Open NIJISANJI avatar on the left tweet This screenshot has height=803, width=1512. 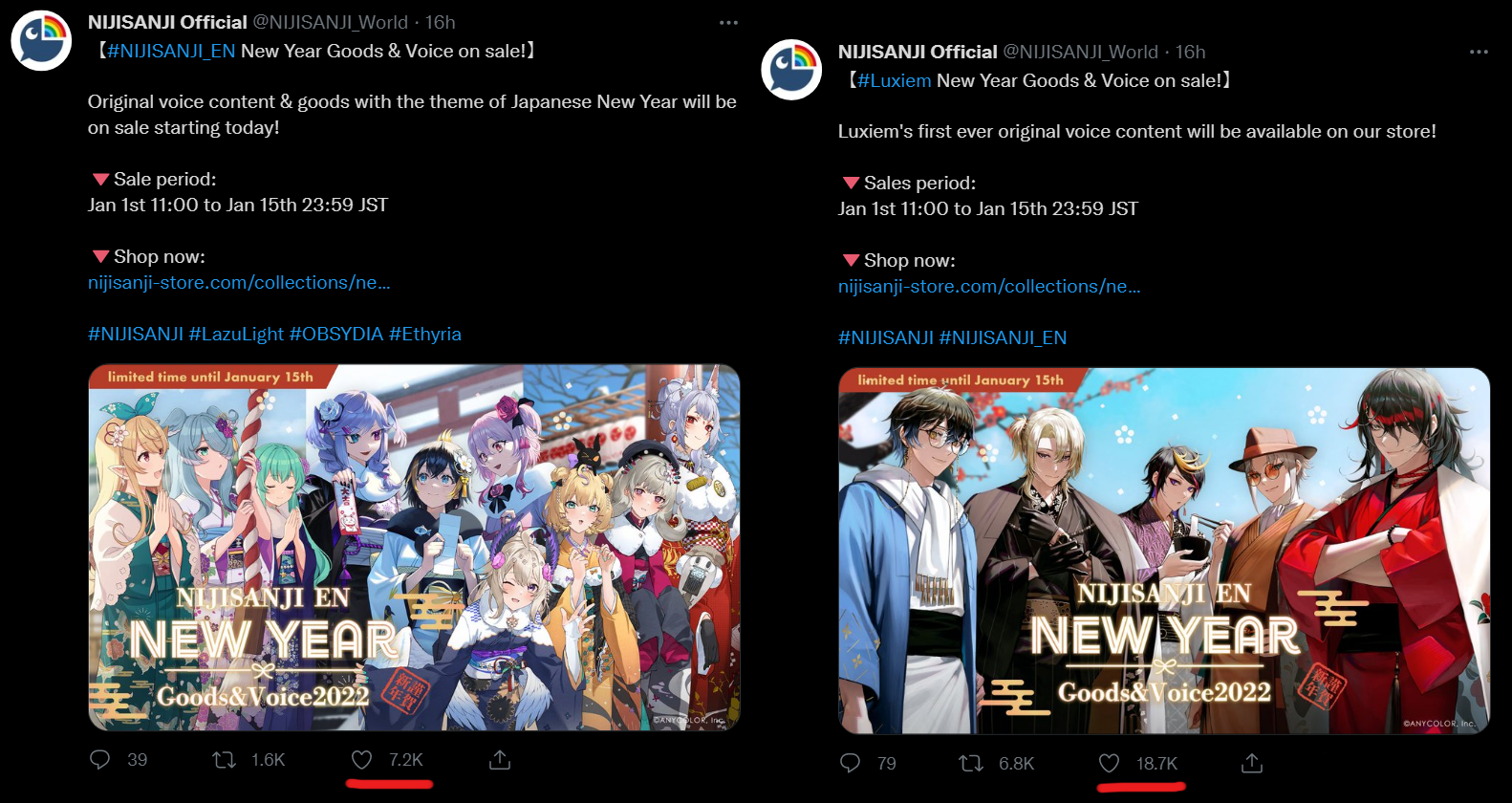tap(41, 40)
